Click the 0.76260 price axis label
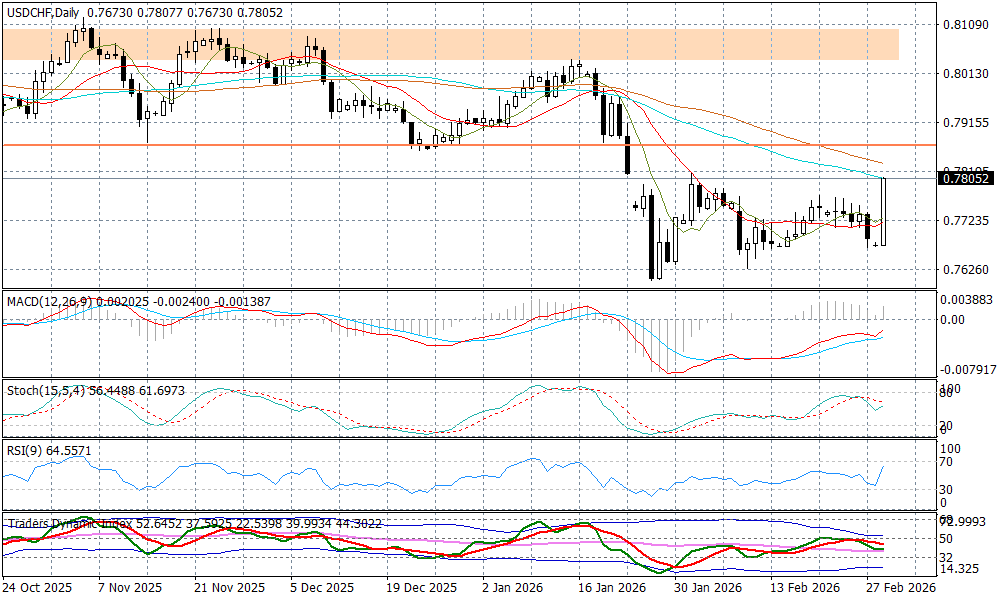 coord(965,270)
